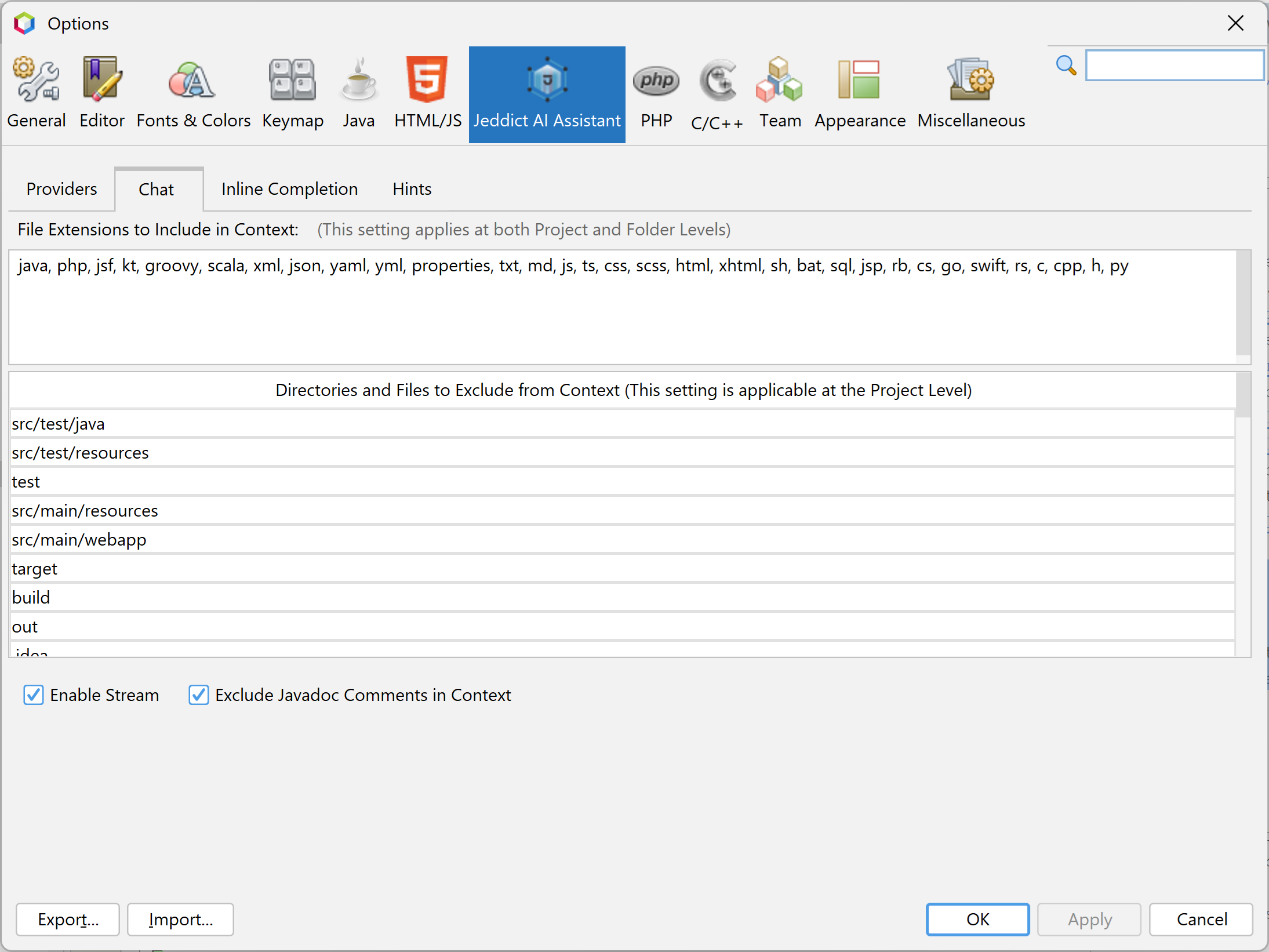Switch to the Inline Completion tab
This screenshot has width=1269, height=952.
(x=289, y=189)
